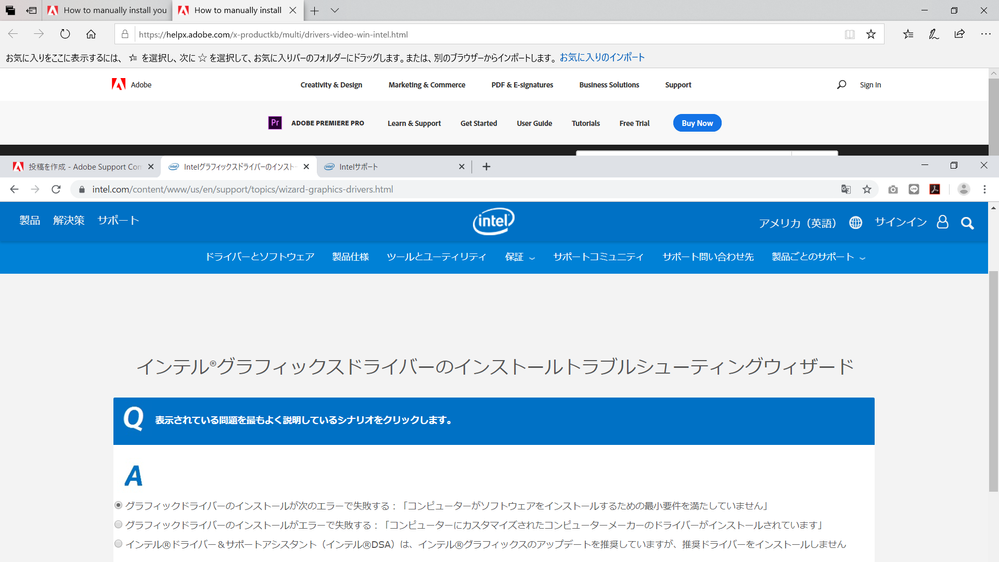Expand Edge tab preview chevron
The width and height of the screenshot is (999, 562).
click(x=334, y=10)
